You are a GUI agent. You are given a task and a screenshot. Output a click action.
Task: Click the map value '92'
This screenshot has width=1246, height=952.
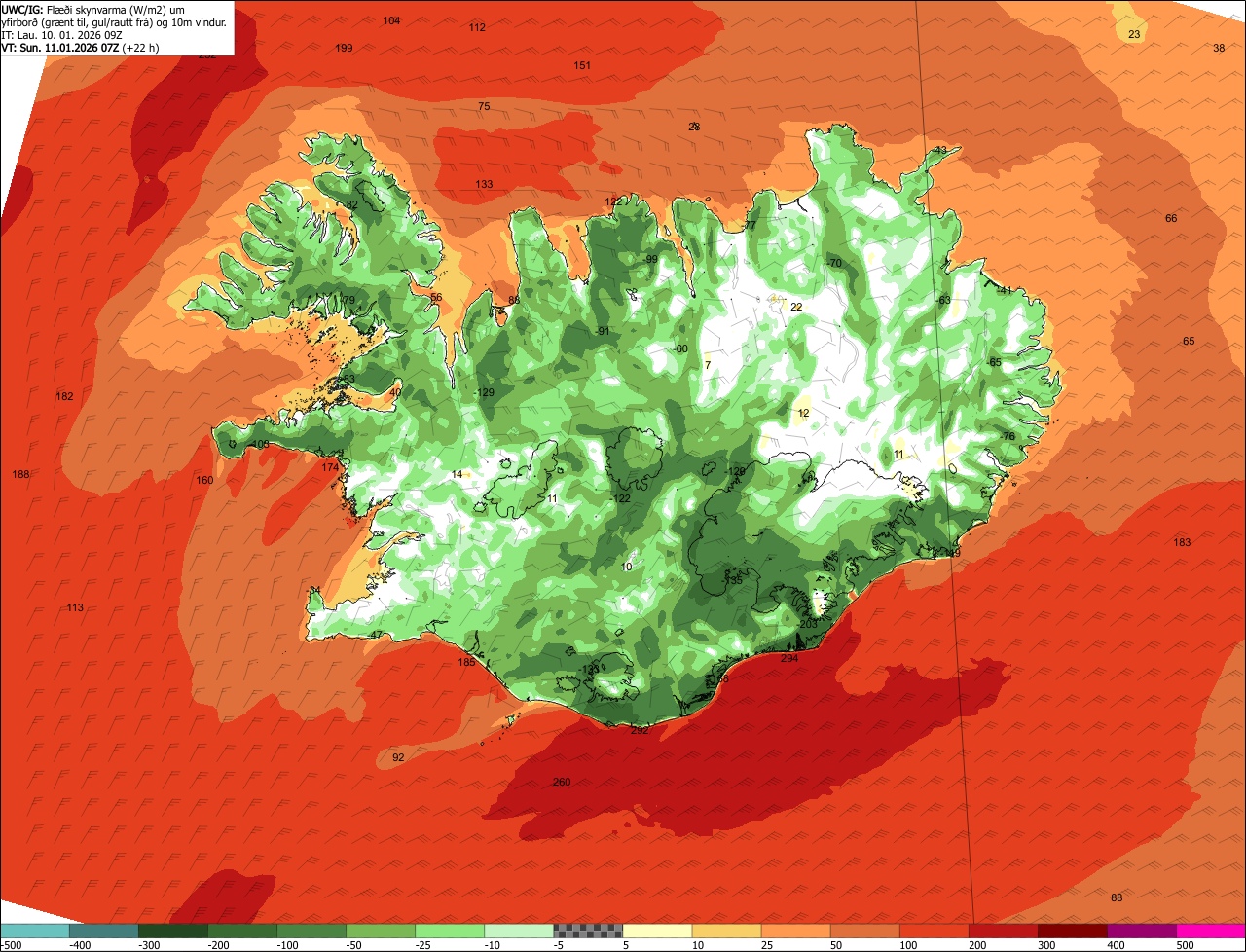pyautogui.click(x=398, y=757)
